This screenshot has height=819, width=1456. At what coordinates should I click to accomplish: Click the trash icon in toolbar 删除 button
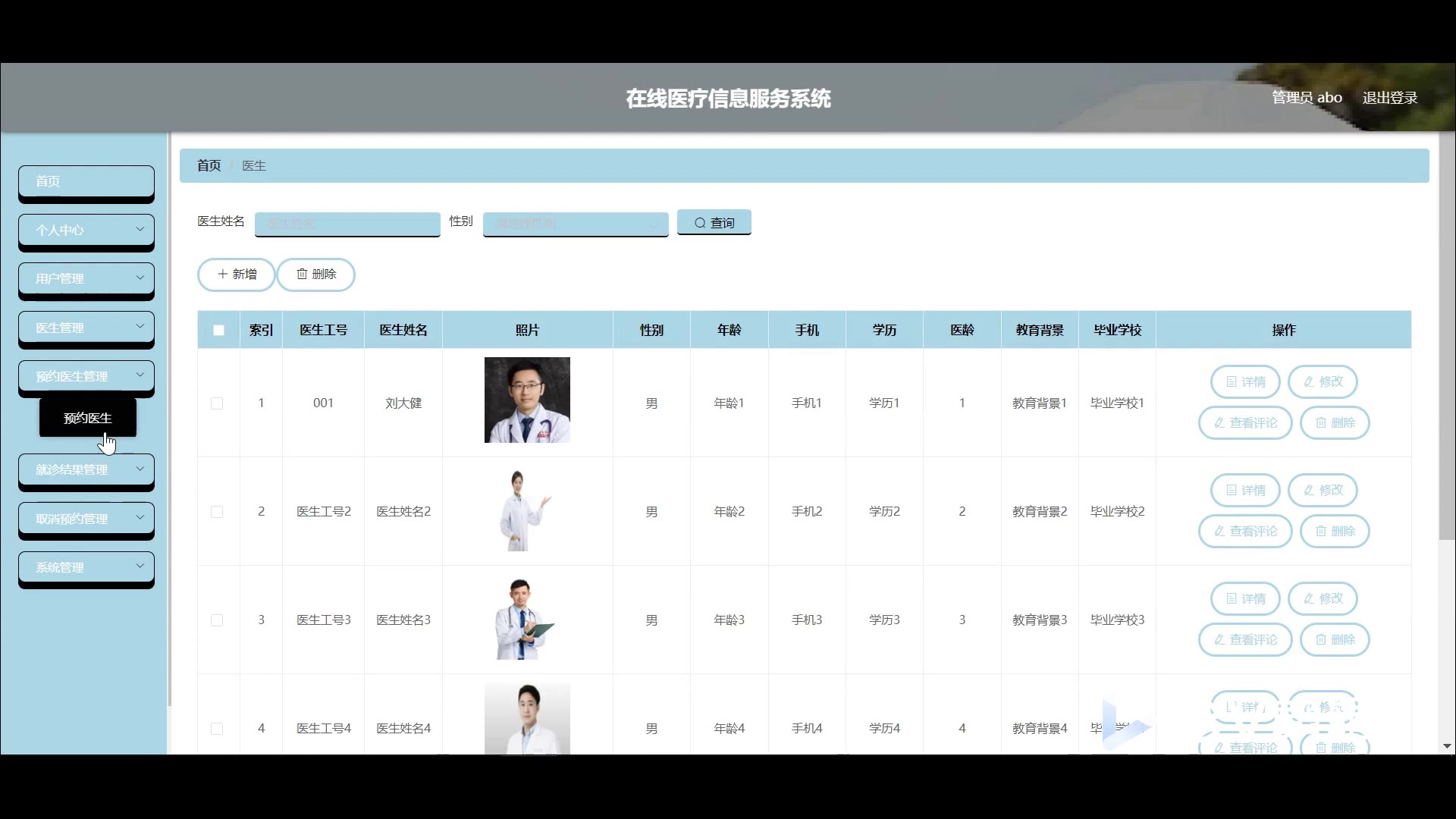[x=302, y=274]
